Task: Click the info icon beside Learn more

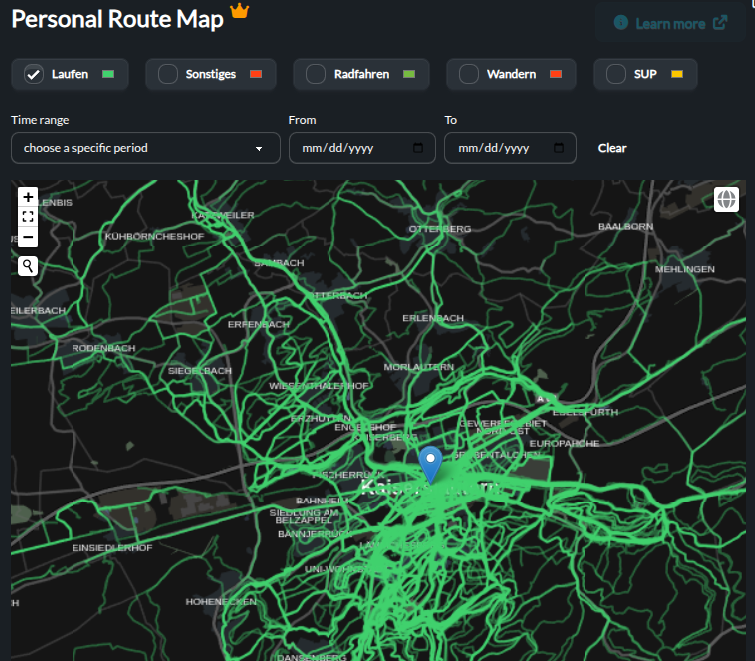Action: click(621, 22)
